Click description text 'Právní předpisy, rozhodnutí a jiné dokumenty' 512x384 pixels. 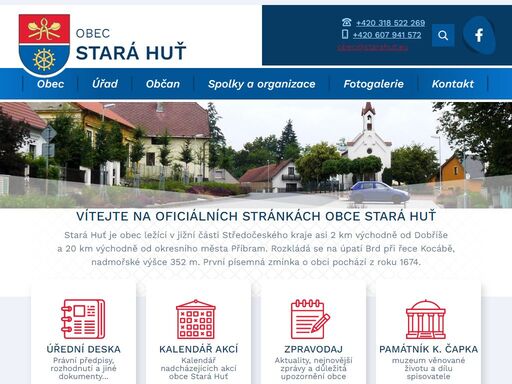84,368
